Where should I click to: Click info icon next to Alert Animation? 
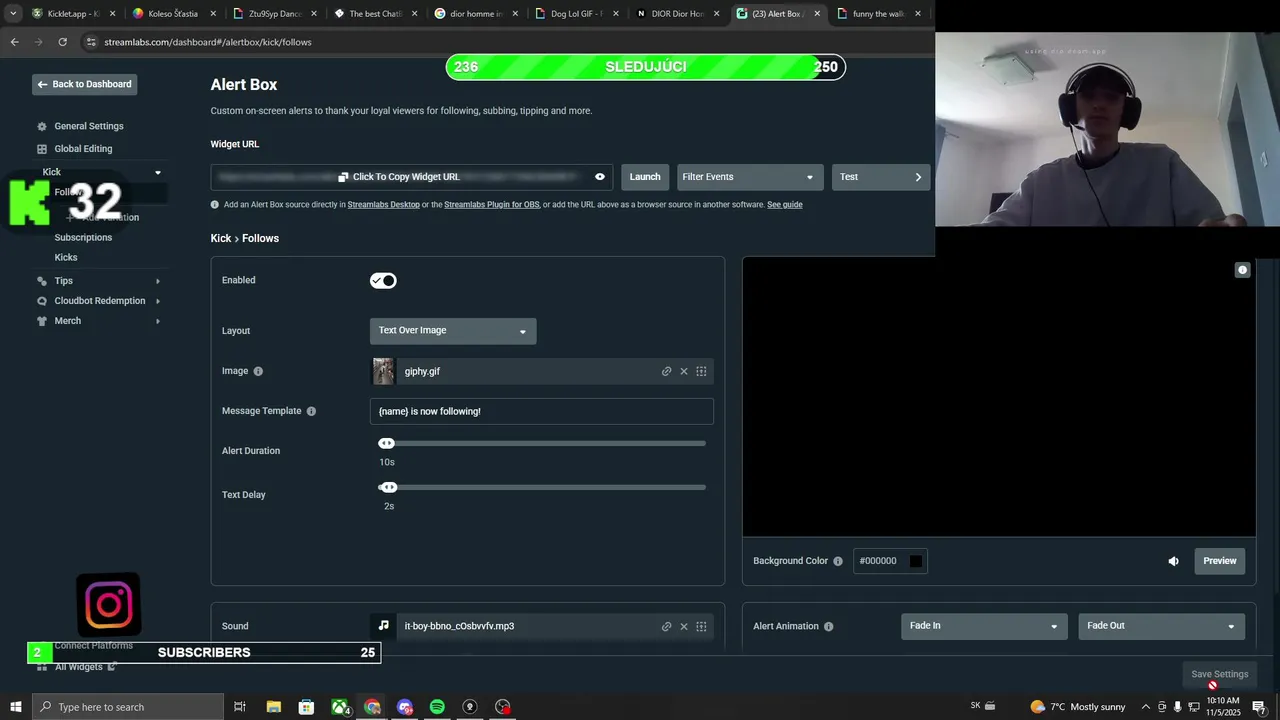coord(828,626)
